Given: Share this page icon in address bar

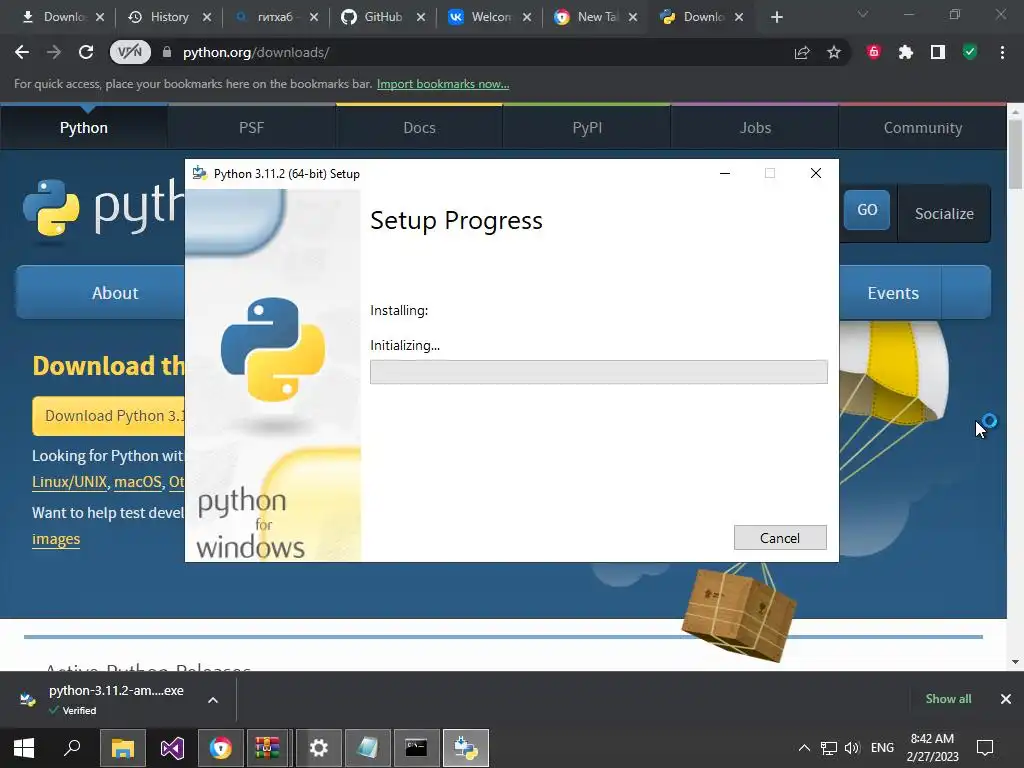Looking at the screenshot, I should point(802,52).
